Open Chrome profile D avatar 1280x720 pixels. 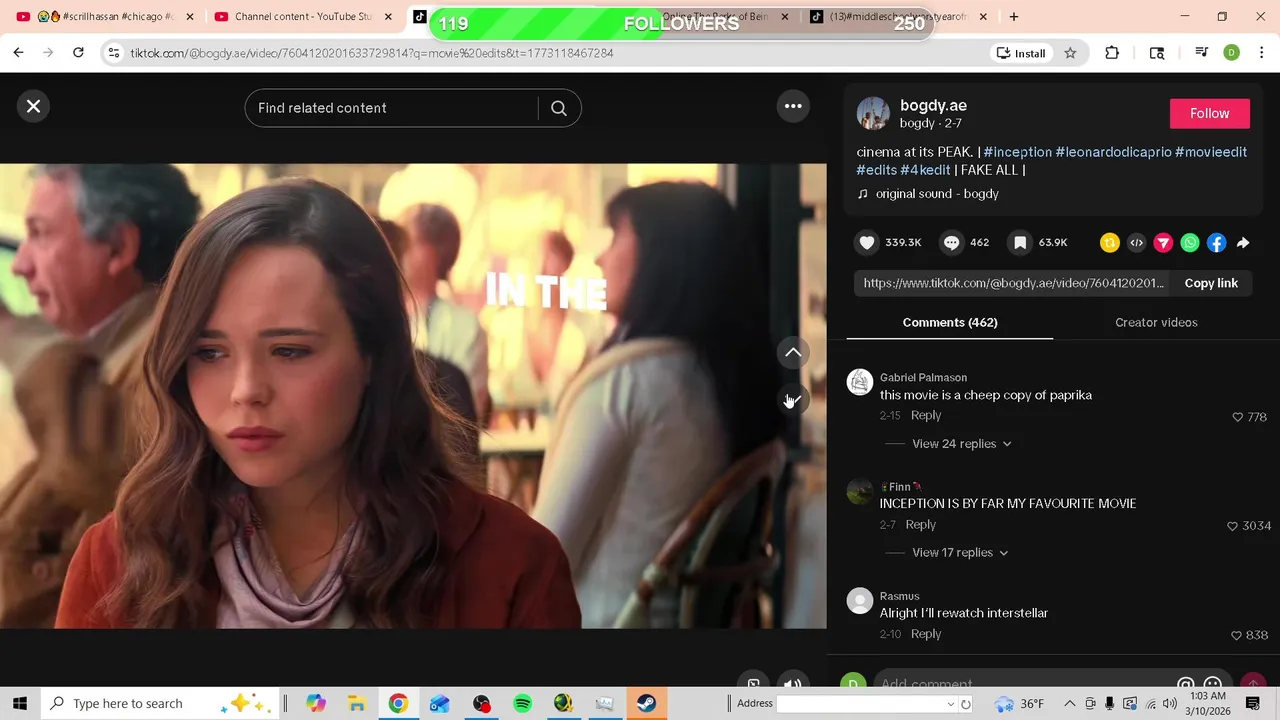coord(1231,53)
